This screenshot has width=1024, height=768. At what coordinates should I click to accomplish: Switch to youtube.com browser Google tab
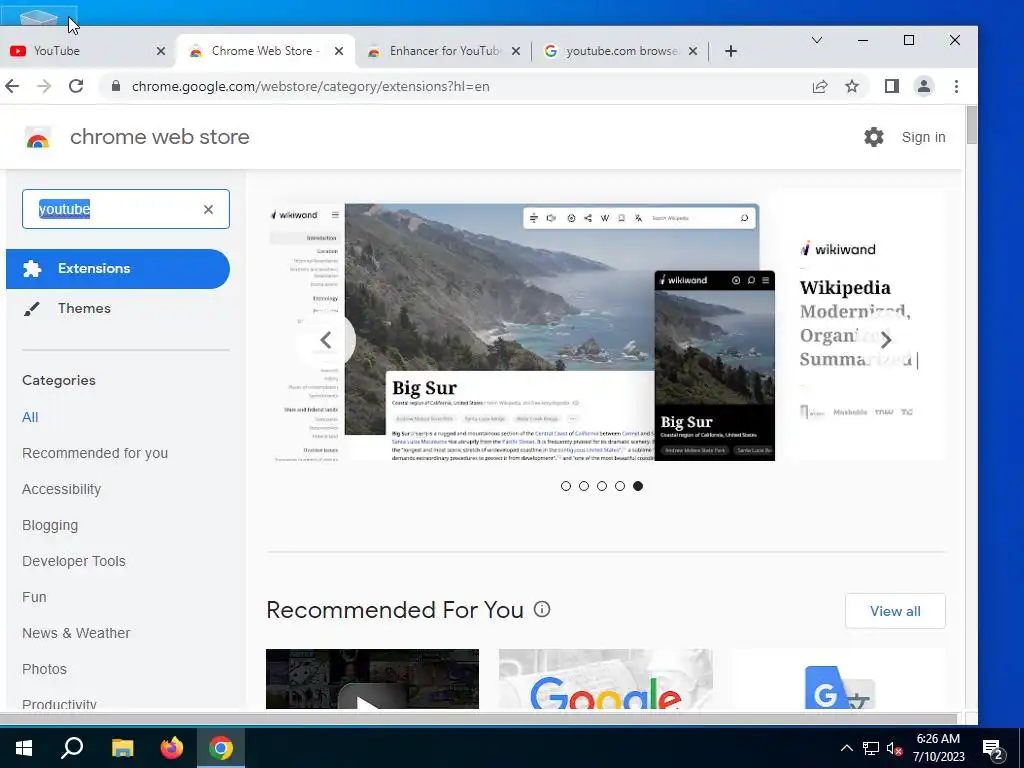click(x=620, y=51)
